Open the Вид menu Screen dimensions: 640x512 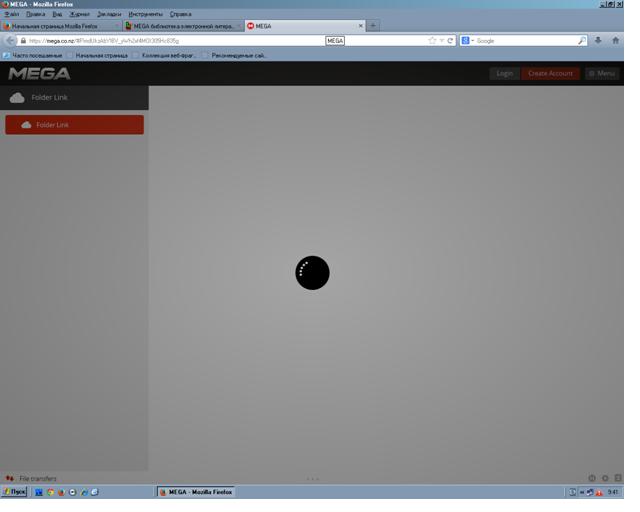click(57, 14)
